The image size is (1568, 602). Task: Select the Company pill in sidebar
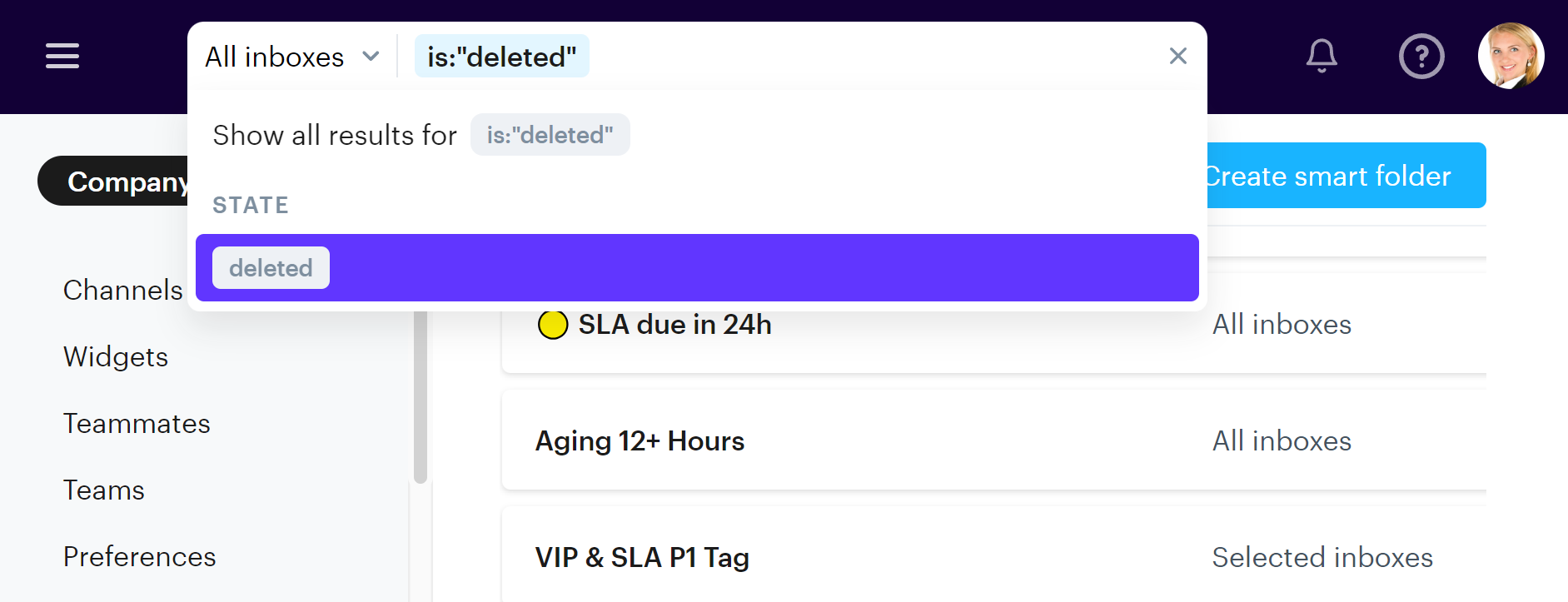[117, 181]
